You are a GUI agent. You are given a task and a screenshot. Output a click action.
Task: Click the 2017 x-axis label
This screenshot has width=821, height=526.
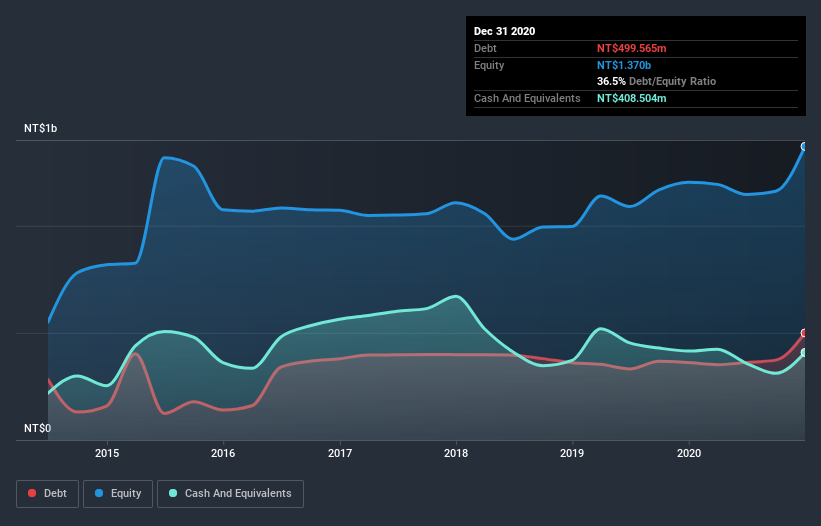click(340, 453)
